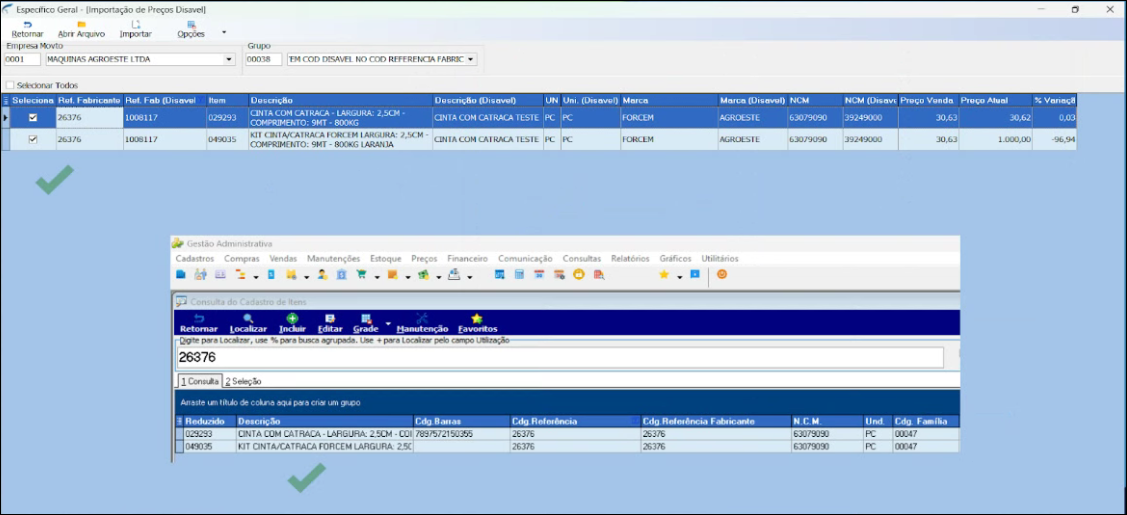This screenshot has width=1127, height=515.
Task: Open the Relatórios menu
Action: [630, 259]
